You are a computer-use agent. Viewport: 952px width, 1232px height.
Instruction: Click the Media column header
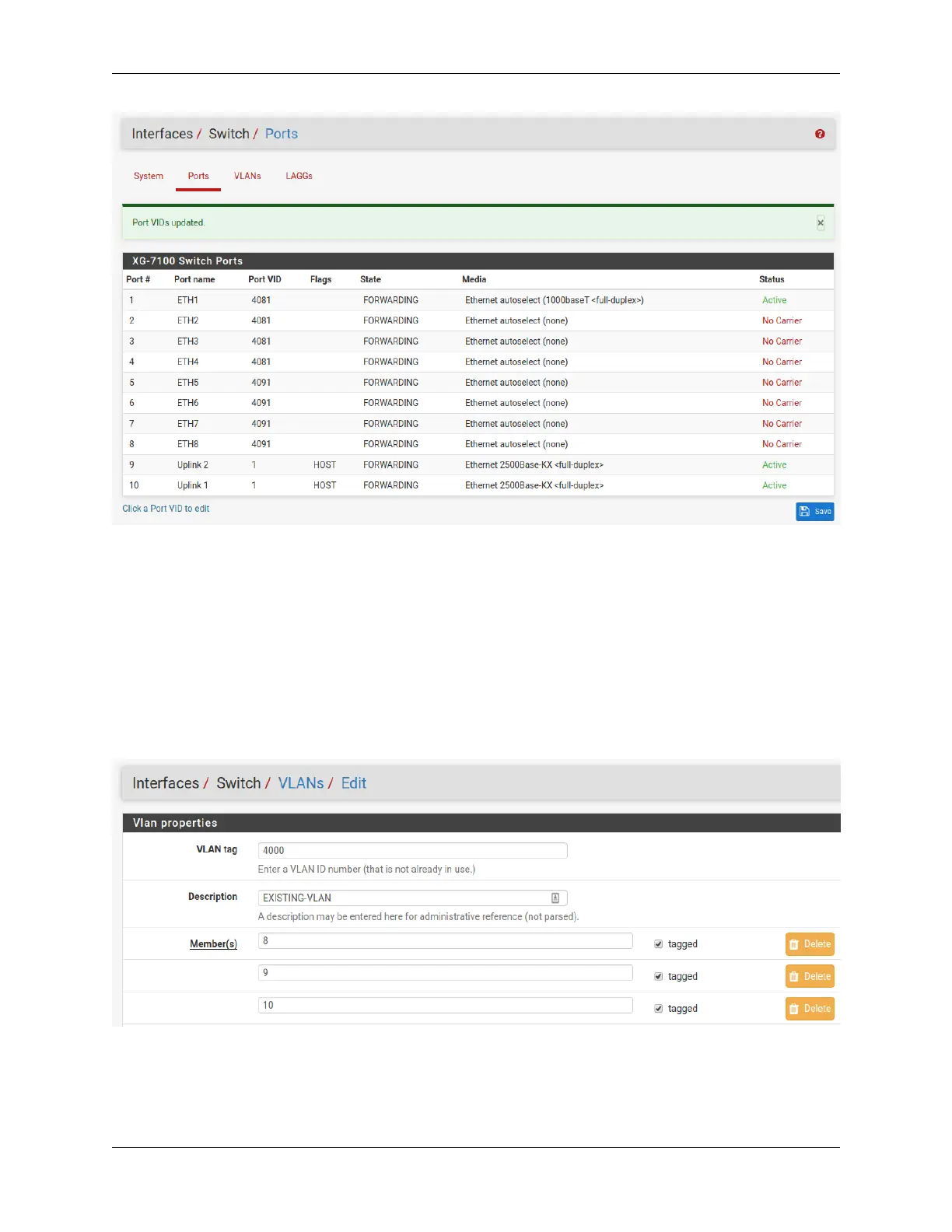point(474,279)
